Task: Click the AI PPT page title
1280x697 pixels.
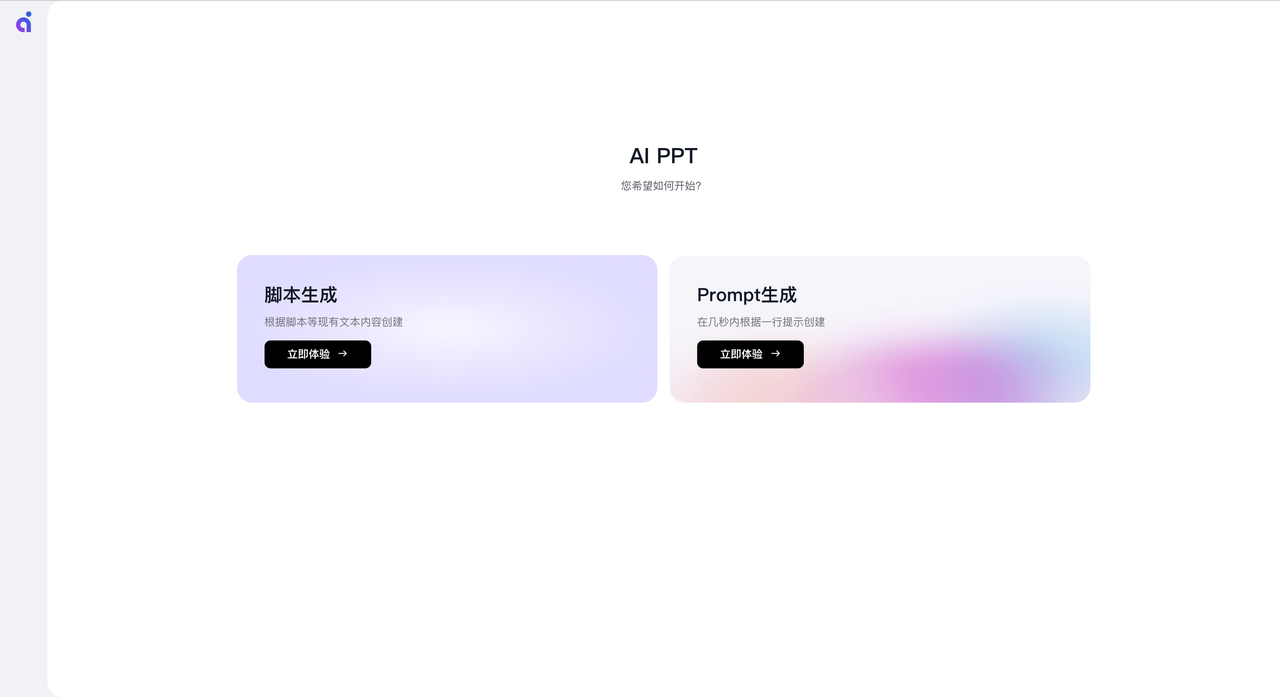Action: [663, 156]
